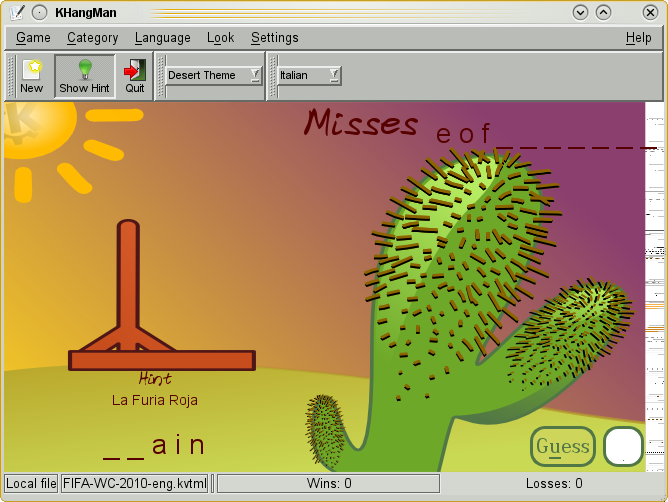Image resolution: width=668 pixels, height=502 pixels.
Task: Open the Settings menu
Action: pos(274,38)
